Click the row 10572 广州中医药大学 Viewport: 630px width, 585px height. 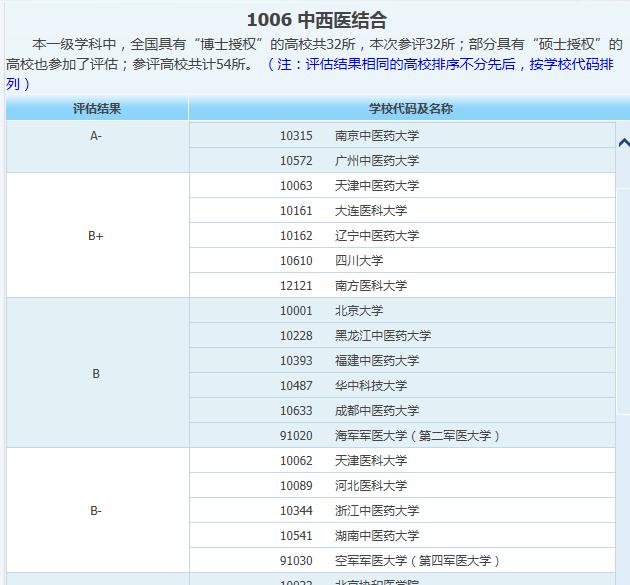402,160
